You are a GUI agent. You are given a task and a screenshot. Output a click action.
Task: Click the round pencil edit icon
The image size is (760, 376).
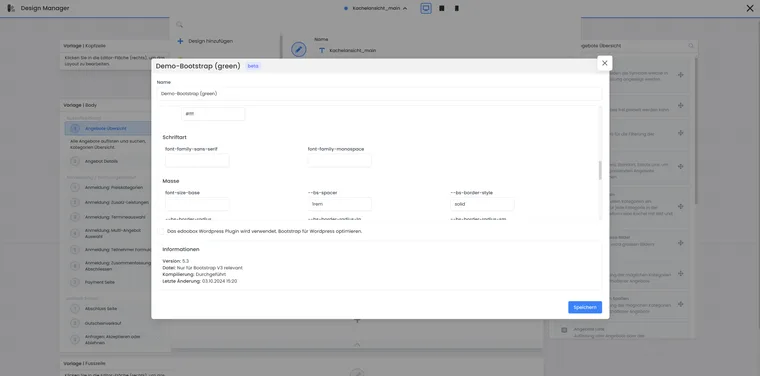click(x=299, y=49)
